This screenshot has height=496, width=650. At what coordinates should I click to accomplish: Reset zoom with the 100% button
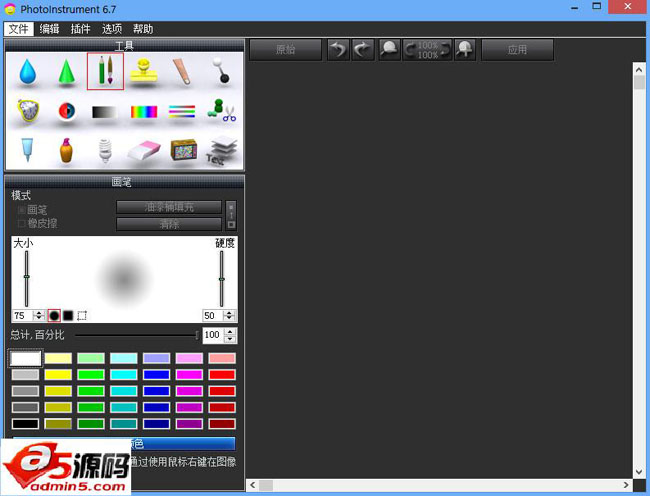click(427, 50)
